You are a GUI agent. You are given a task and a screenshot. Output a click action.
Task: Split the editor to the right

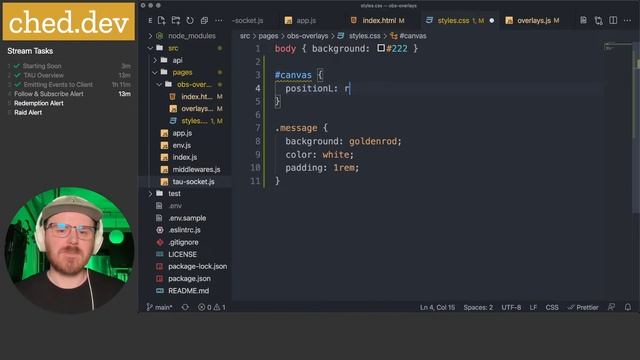tap(613, 20)
